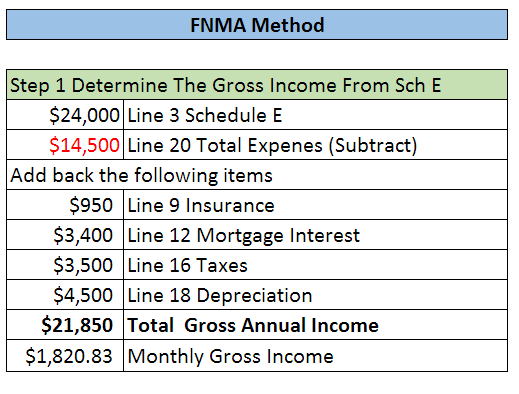Select the $1,820.83 monthly amount cell
This screenshot has height=394, width=519.
(65, 355)
